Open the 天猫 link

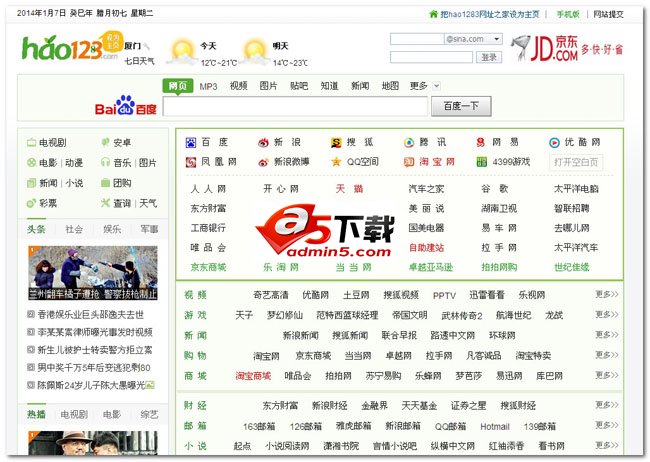pyautogui.click(x=349, y=189)
